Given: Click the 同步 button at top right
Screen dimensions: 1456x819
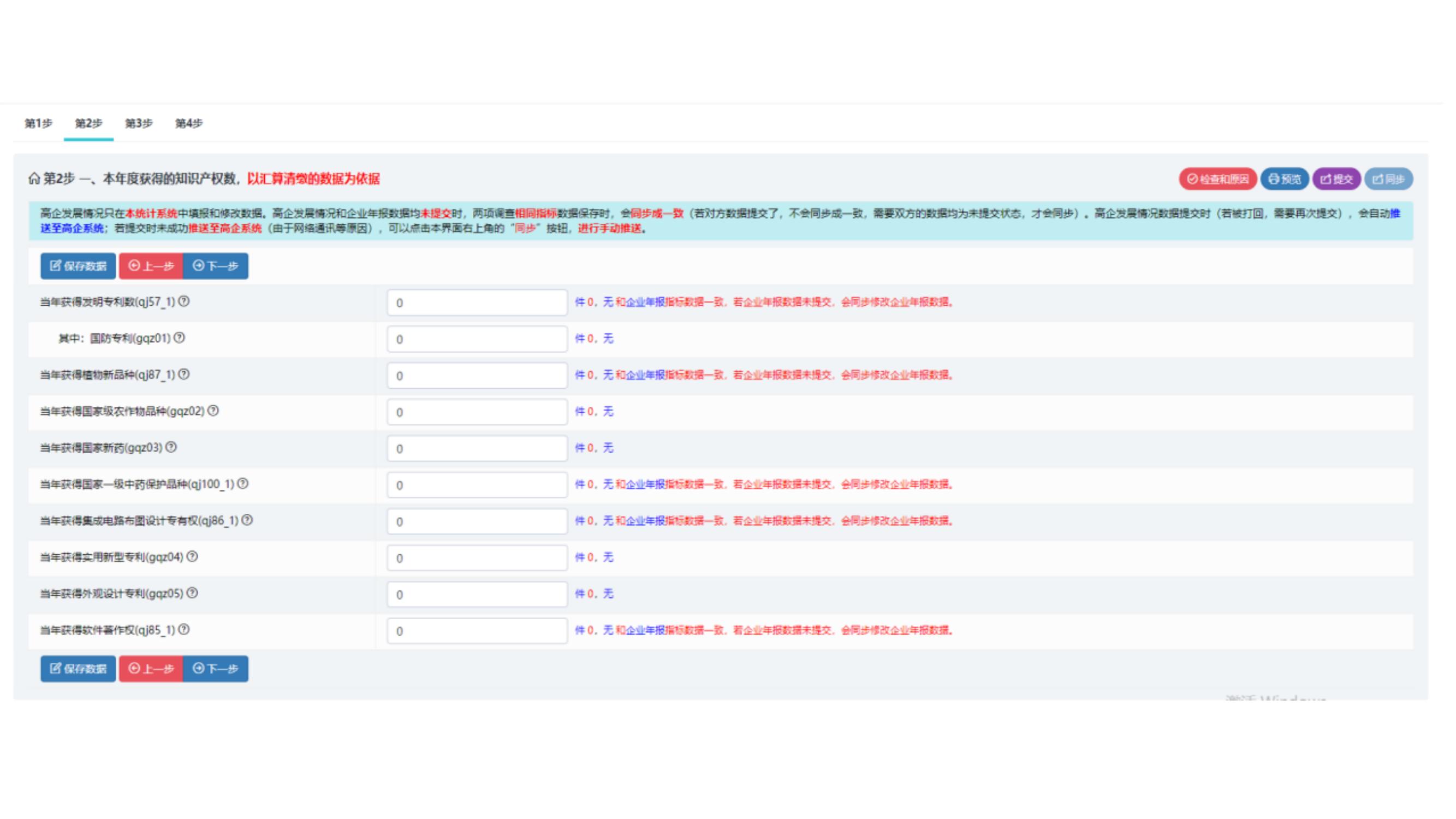Looking at the screenshot, I should [x=1388, y=179].
